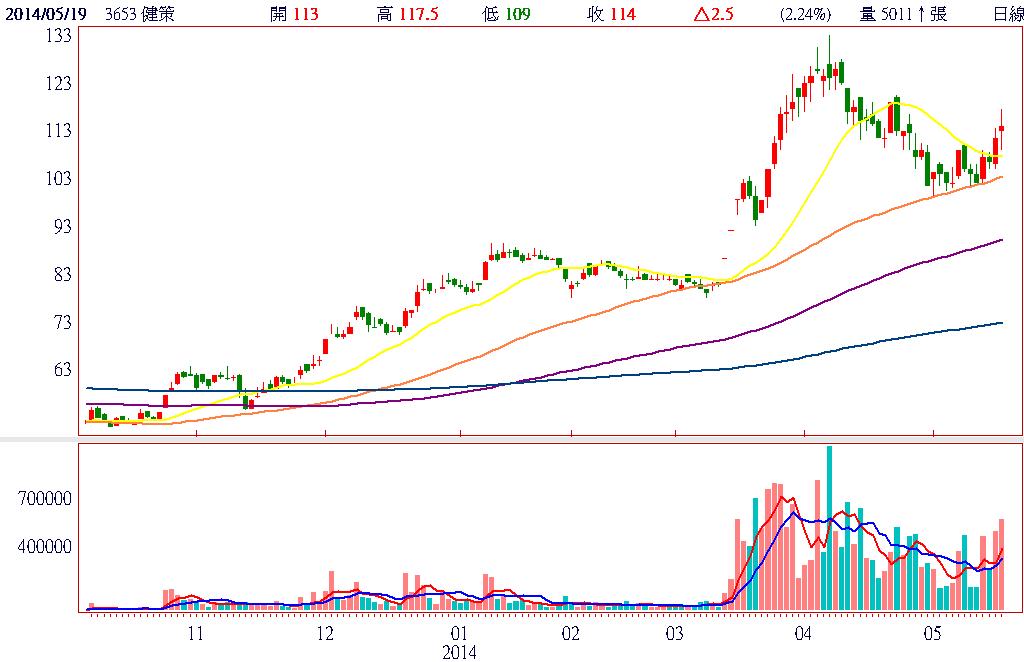The image size is (1024, 662).
Task: Select the 04 month marker on time axis
Action: click(x=804, y=634)
